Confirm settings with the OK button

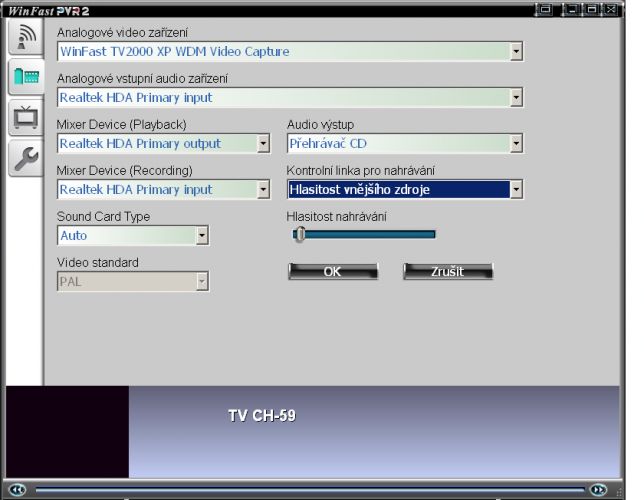tap(333, 272)
